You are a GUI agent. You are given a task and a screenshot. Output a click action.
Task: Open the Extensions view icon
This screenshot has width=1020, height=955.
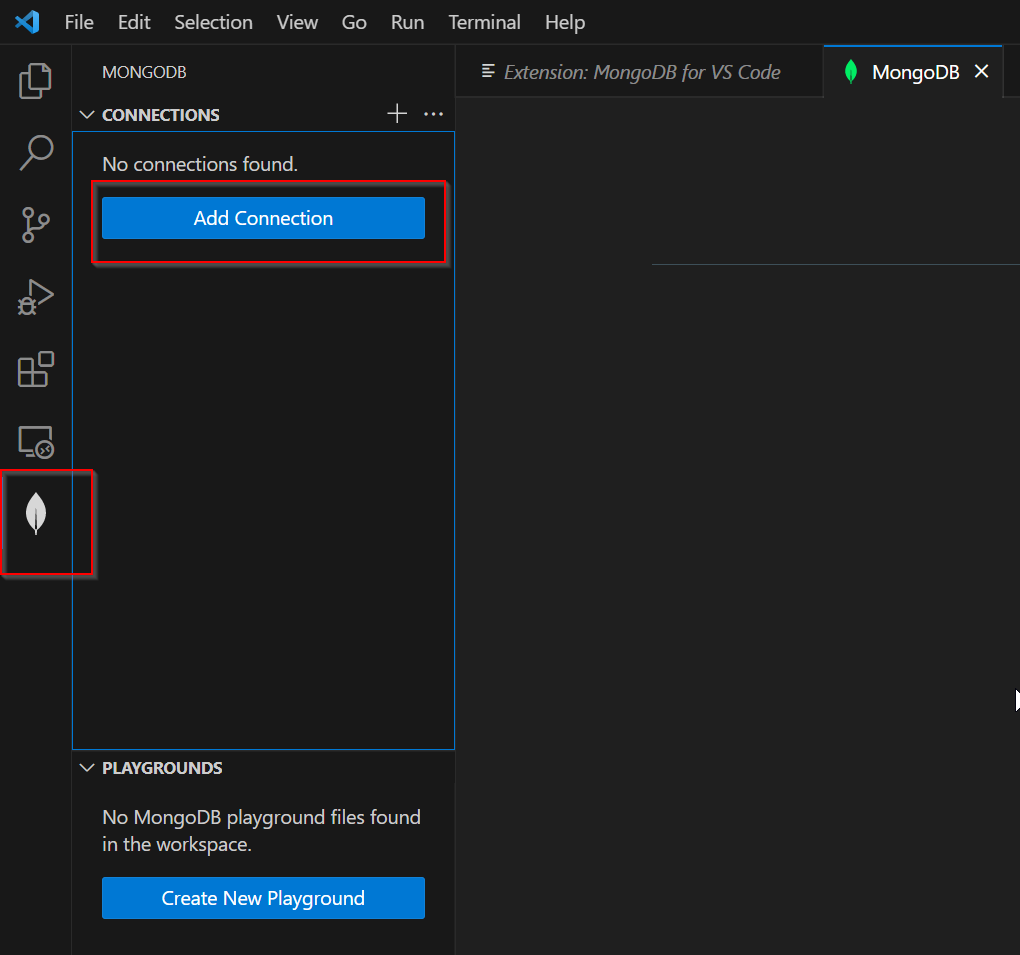pyautogui.click(x=35, y=370)
